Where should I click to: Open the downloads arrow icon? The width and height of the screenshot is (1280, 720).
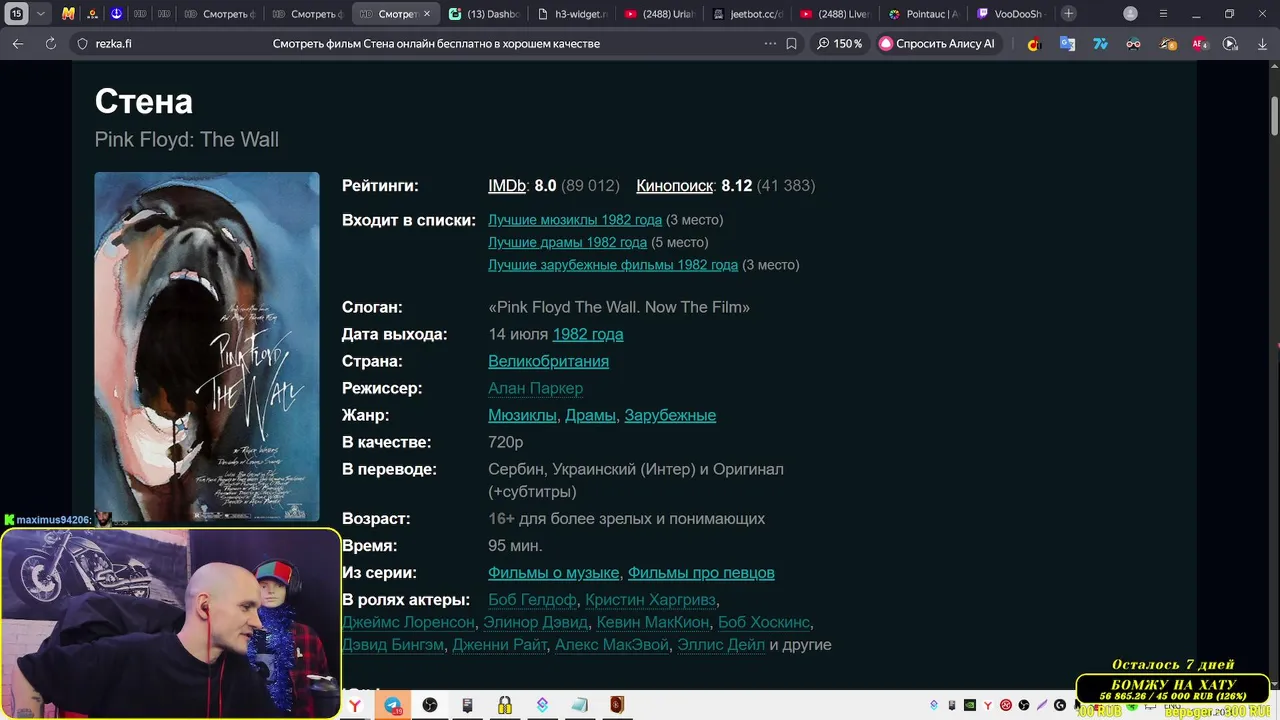[1263, 44]
